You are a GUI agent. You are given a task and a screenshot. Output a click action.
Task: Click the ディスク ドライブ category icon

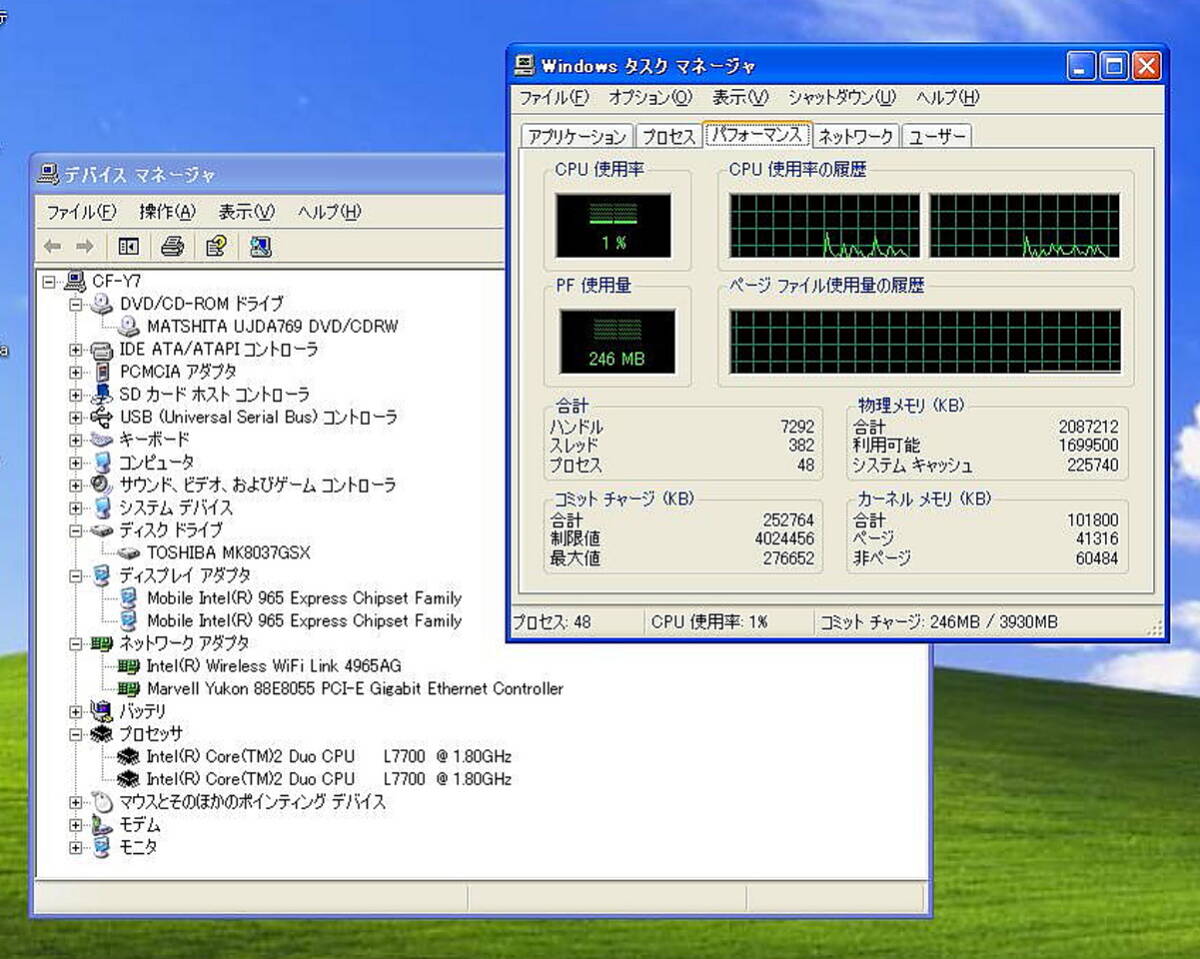click(102, 530)
